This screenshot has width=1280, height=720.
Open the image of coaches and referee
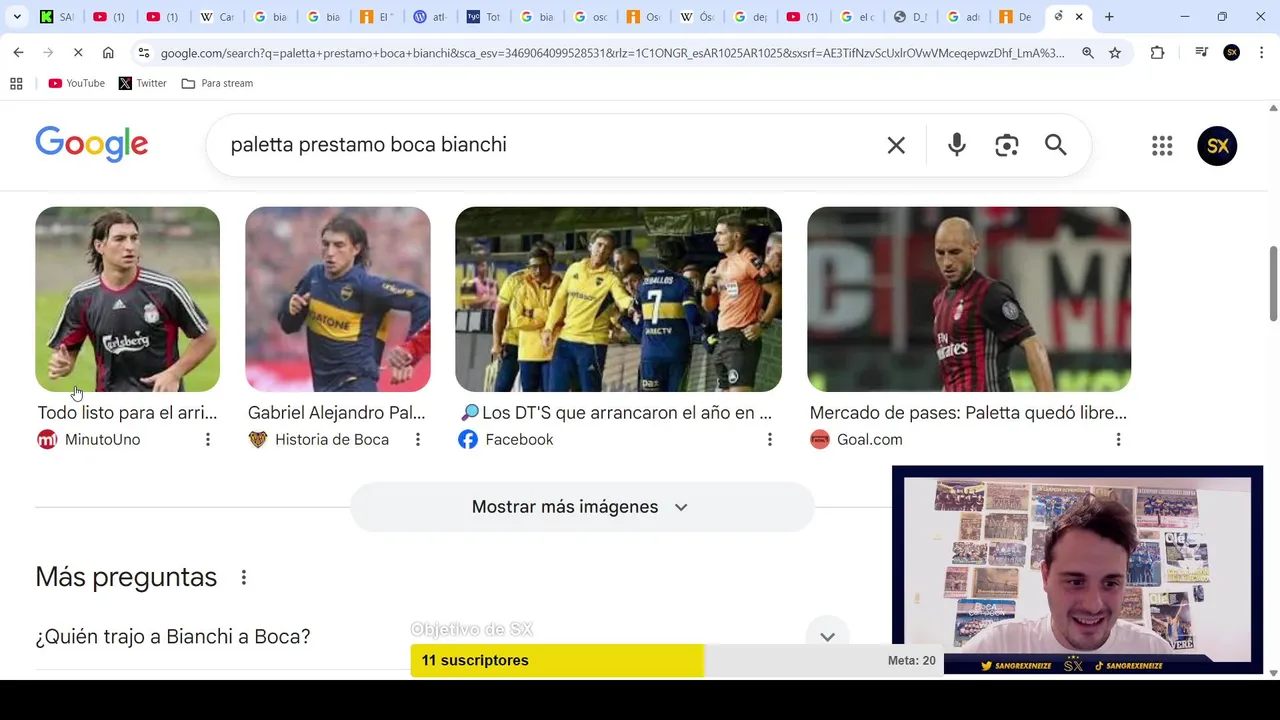618,299
